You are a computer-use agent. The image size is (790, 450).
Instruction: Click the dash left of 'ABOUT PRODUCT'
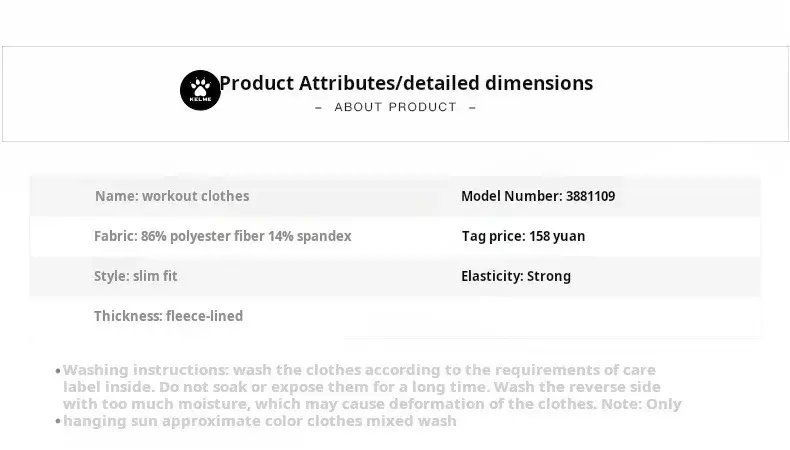click(x=318, y=107)
